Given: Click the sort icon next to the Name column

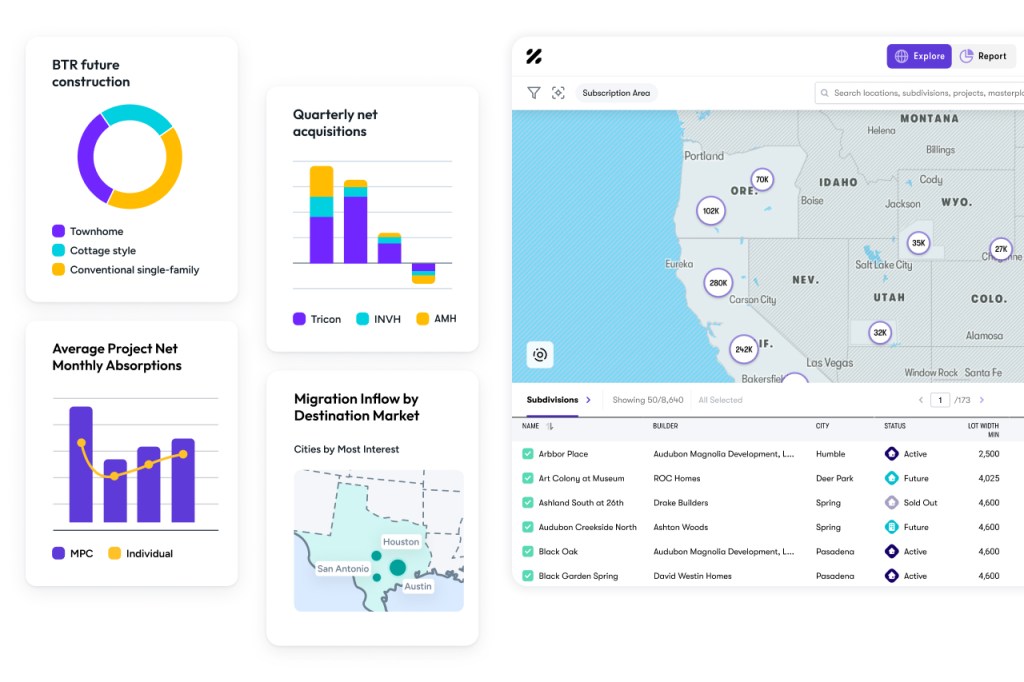Looking at the screenshot, I should [x=550, y=426].
